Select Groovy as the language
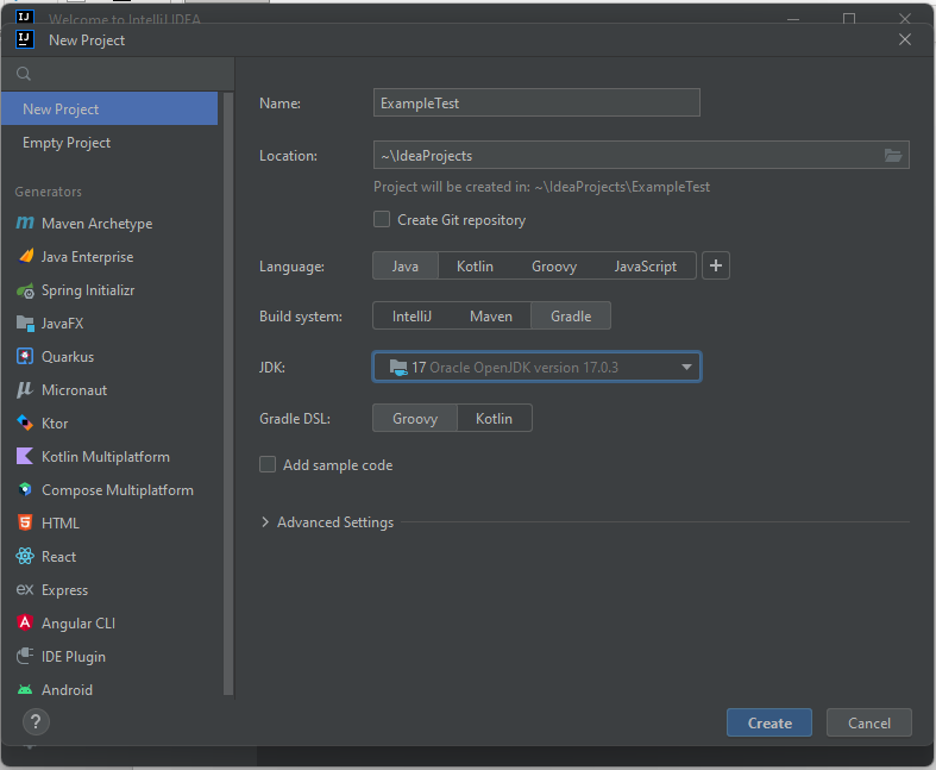 (x=555, y=266)
